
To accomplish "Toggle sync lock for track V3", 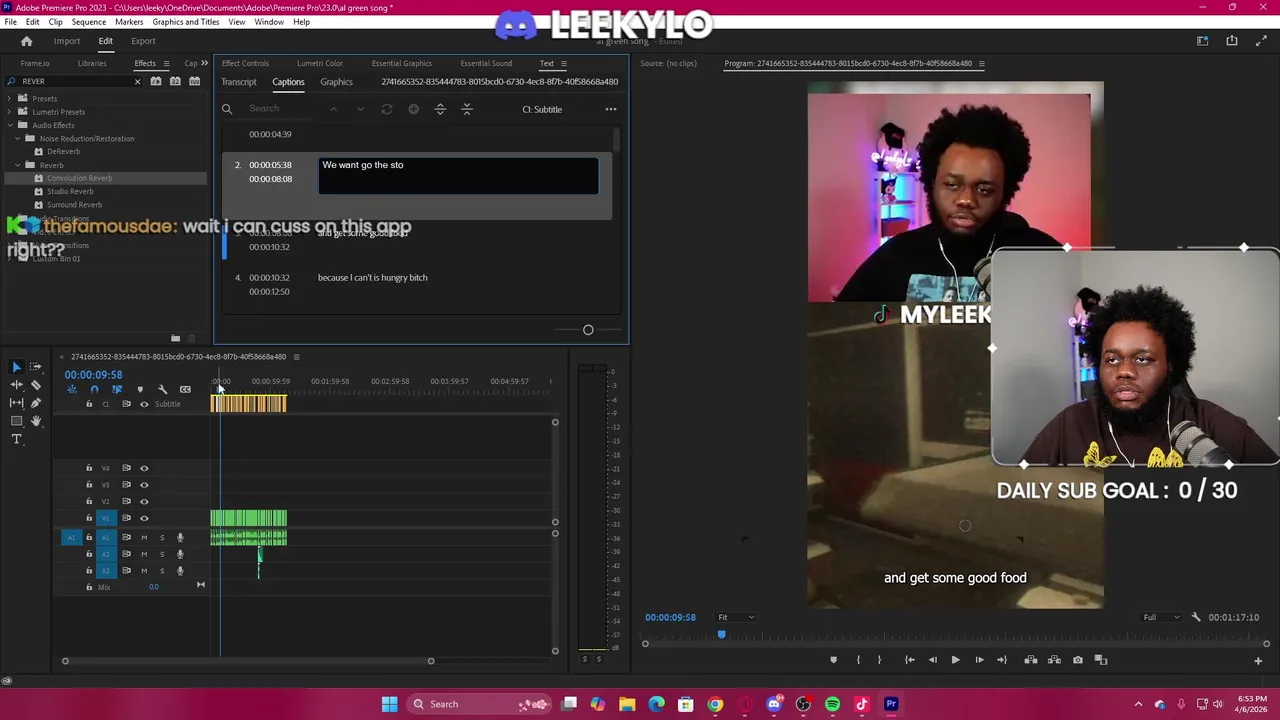I will coord(126,485).
